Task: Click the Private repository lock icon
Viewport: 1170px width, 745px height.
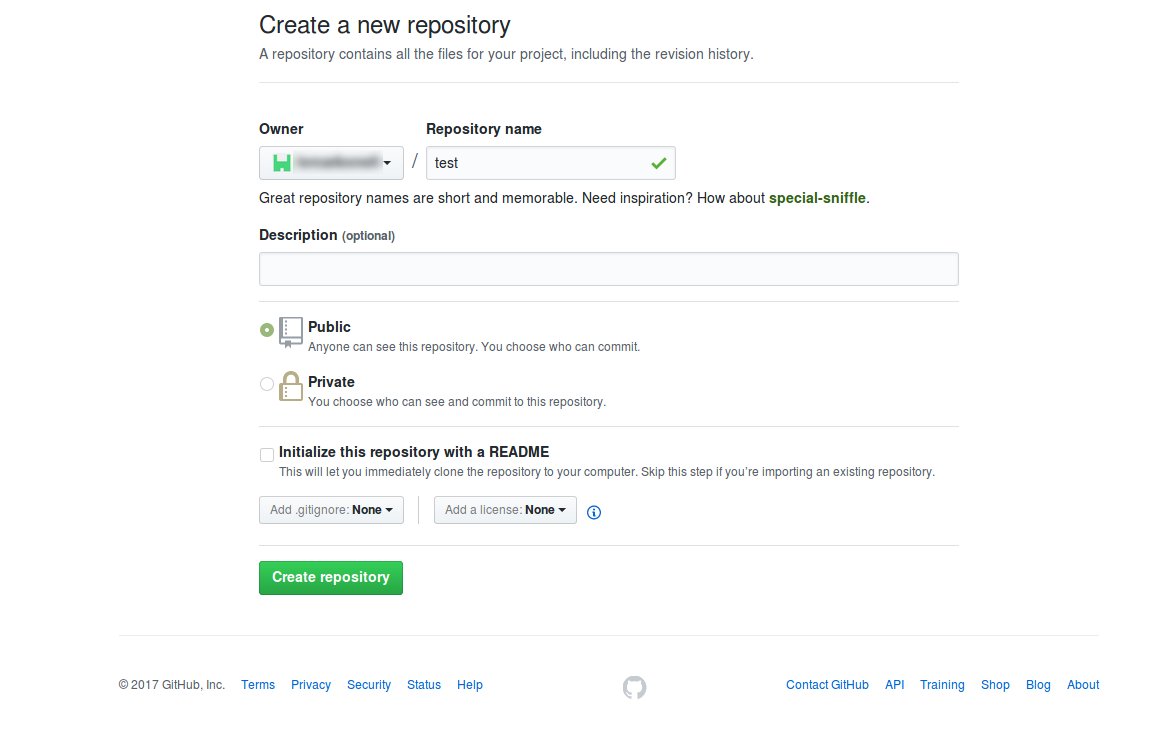Action: 290,387
